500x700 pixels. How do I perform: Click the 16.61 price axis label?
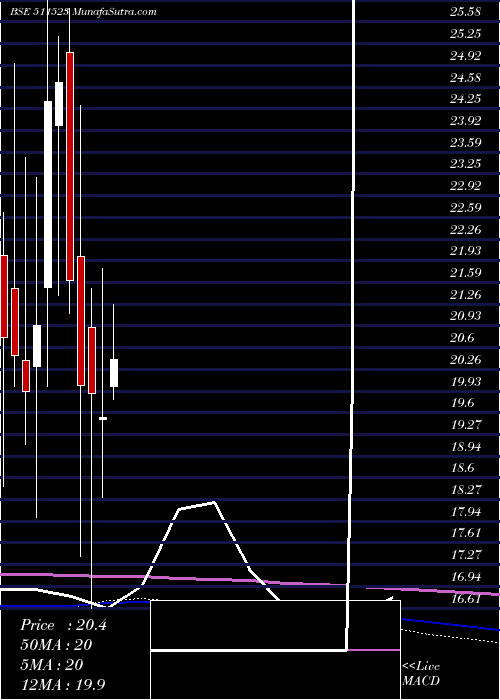pos(466,599)
